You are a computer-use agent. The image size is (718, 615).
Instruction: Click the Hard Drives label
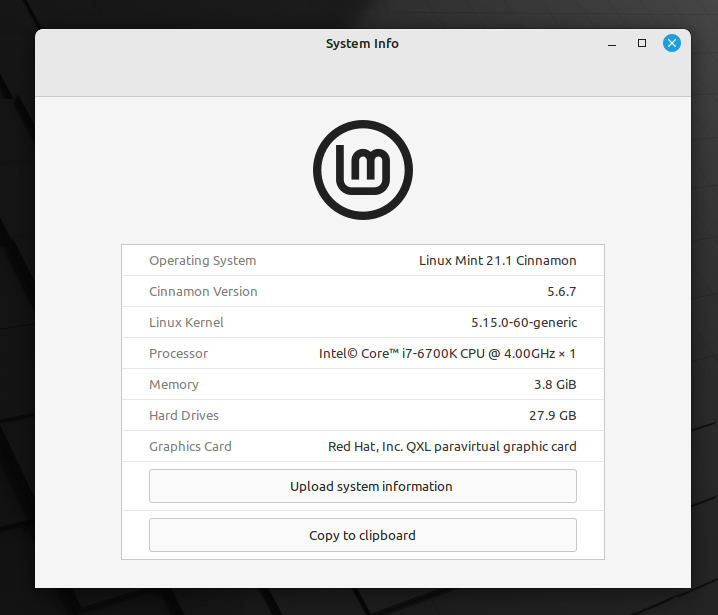pos(184,415)
